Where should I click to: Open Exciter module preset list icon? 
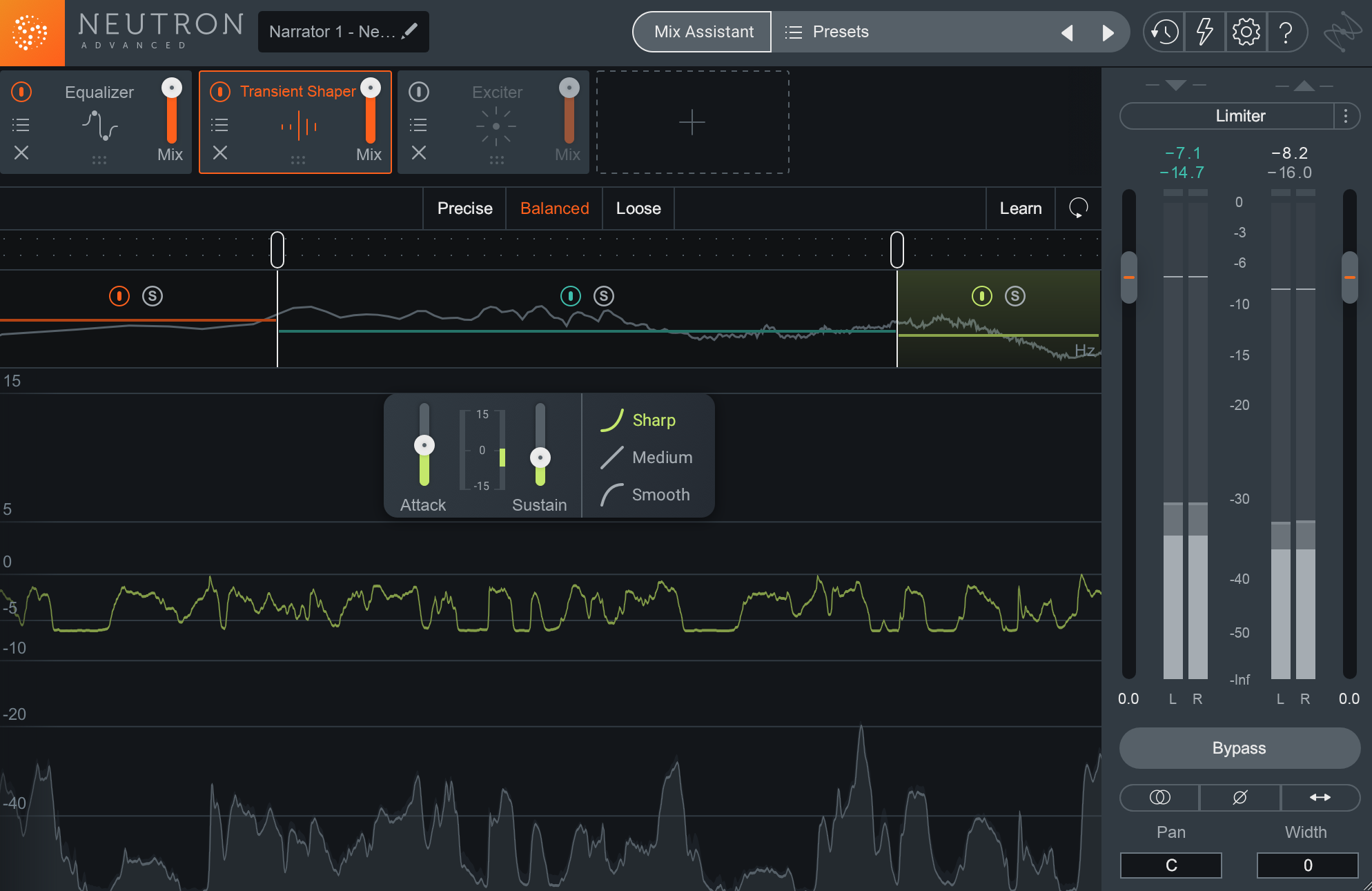click(x=418, y=125)
